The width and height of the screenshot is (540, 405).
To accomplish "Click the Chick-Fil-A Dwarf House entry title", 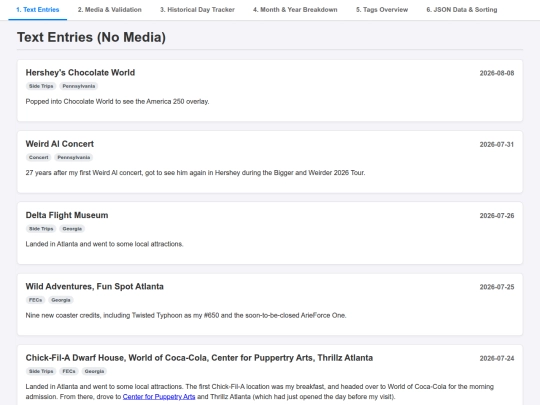I will click(199, 358).
